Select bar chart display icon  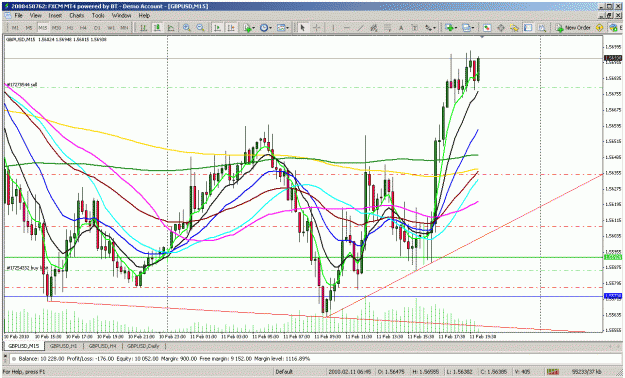point(143,28)
